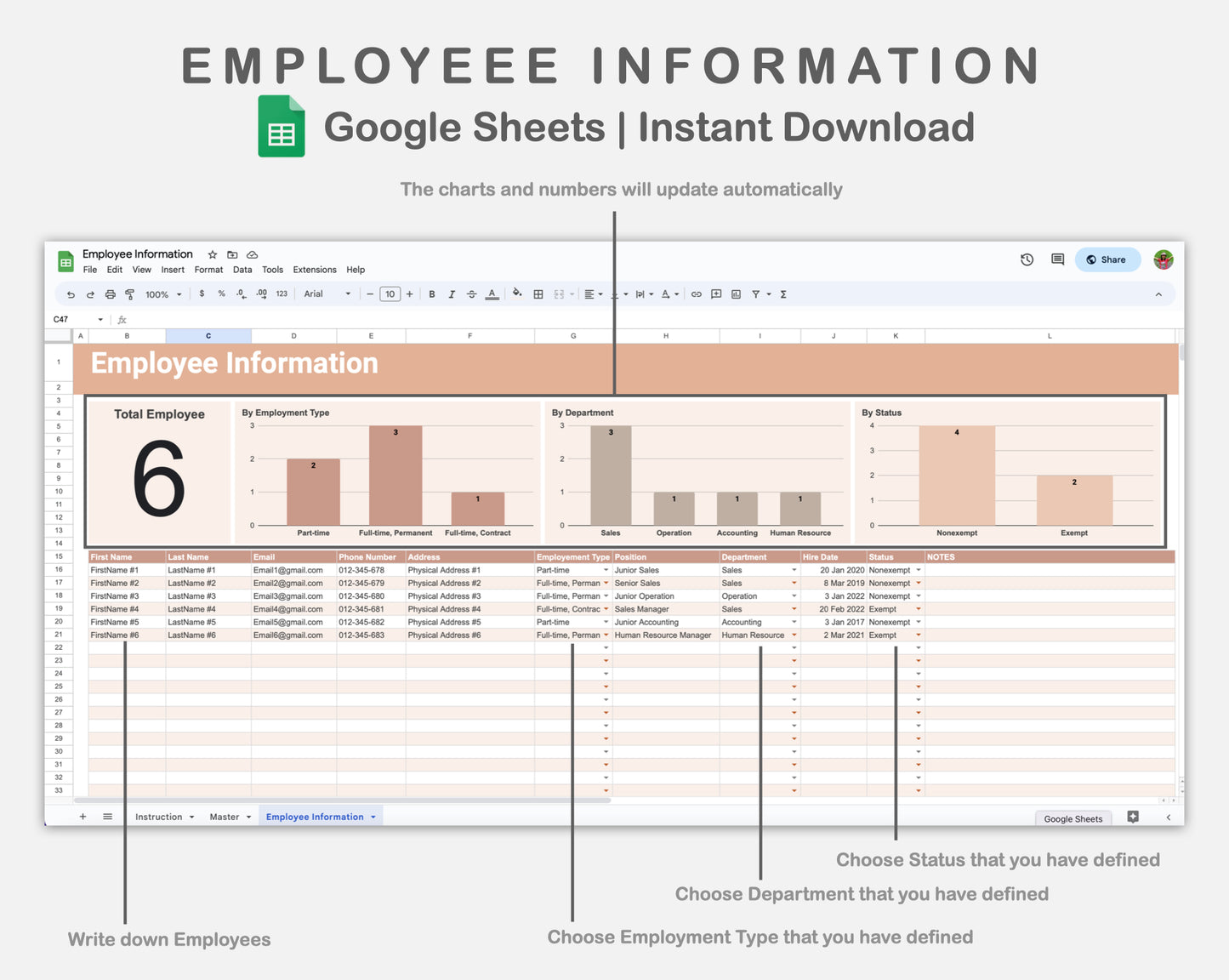The image size is (1229, 980).
Task: Apply the Format as currency icon
Action: [x=202, y=293]
